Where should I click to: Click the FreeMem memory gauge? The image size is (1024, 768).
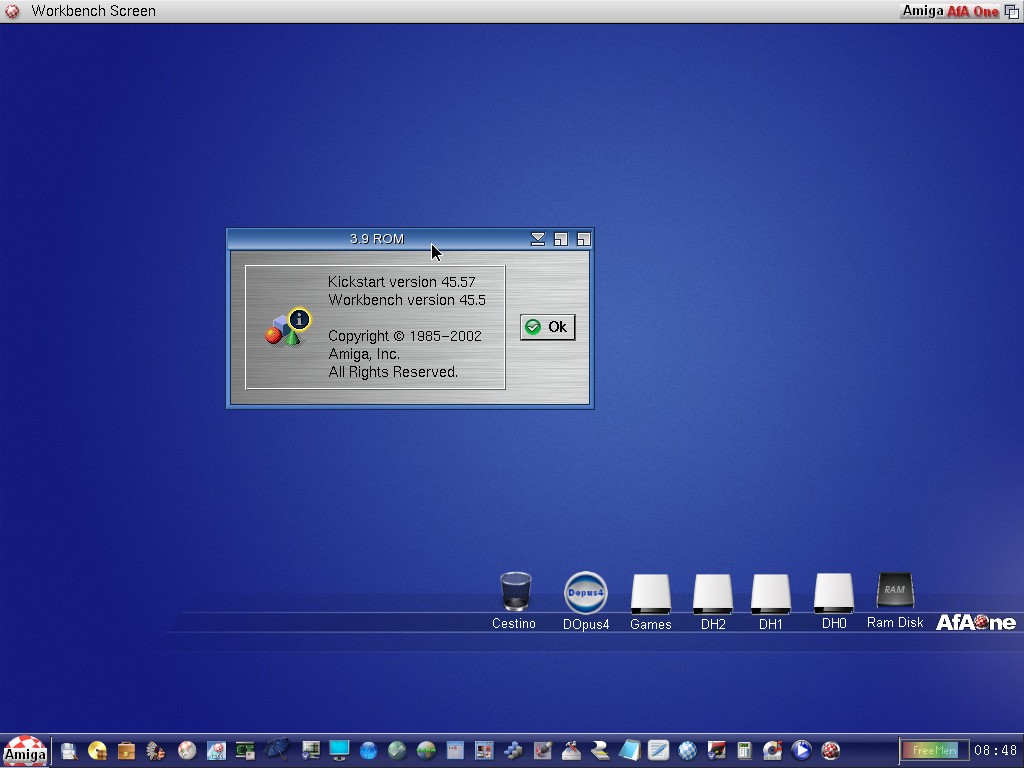933,750
